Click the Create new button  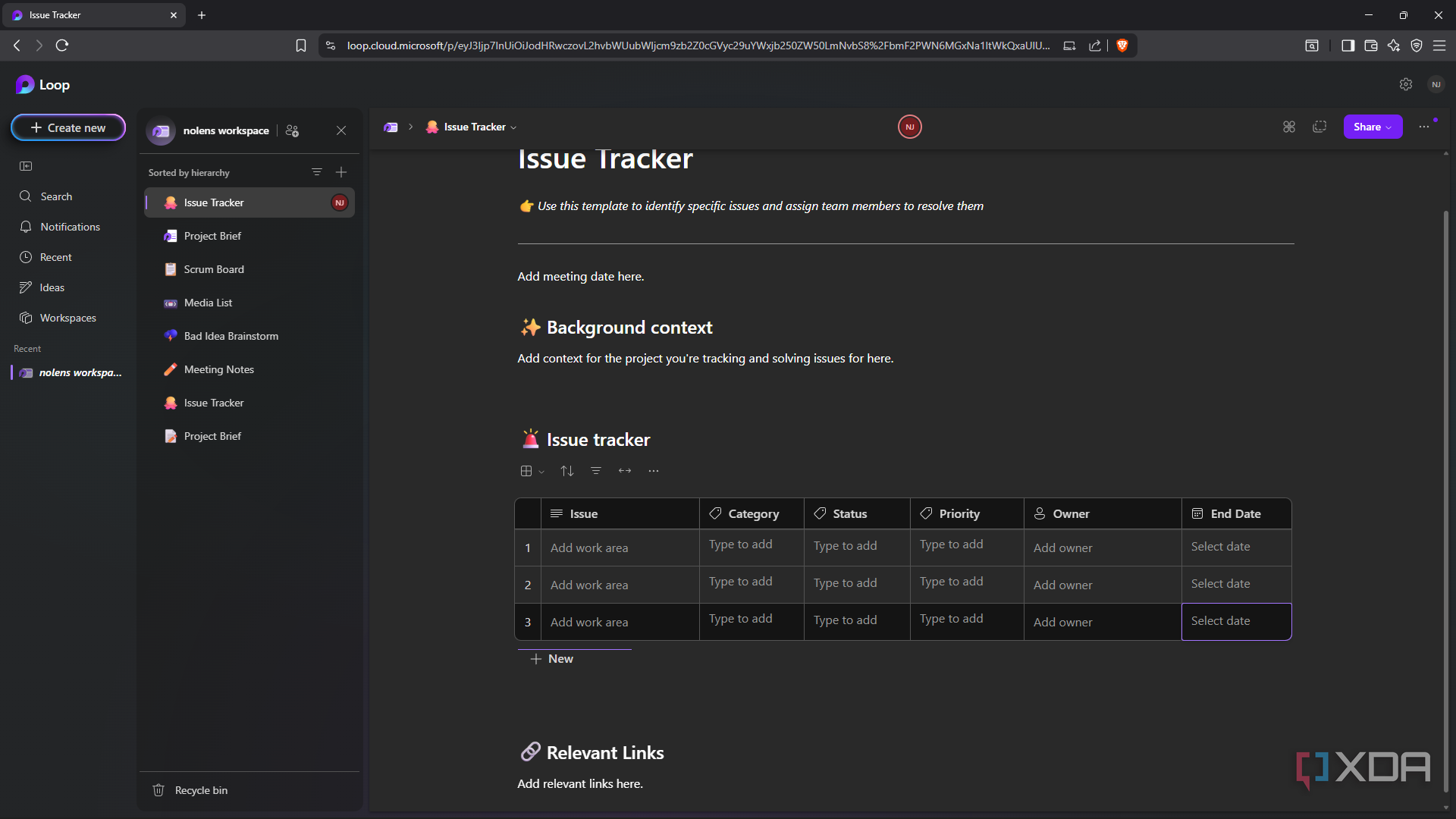[68, 127]
